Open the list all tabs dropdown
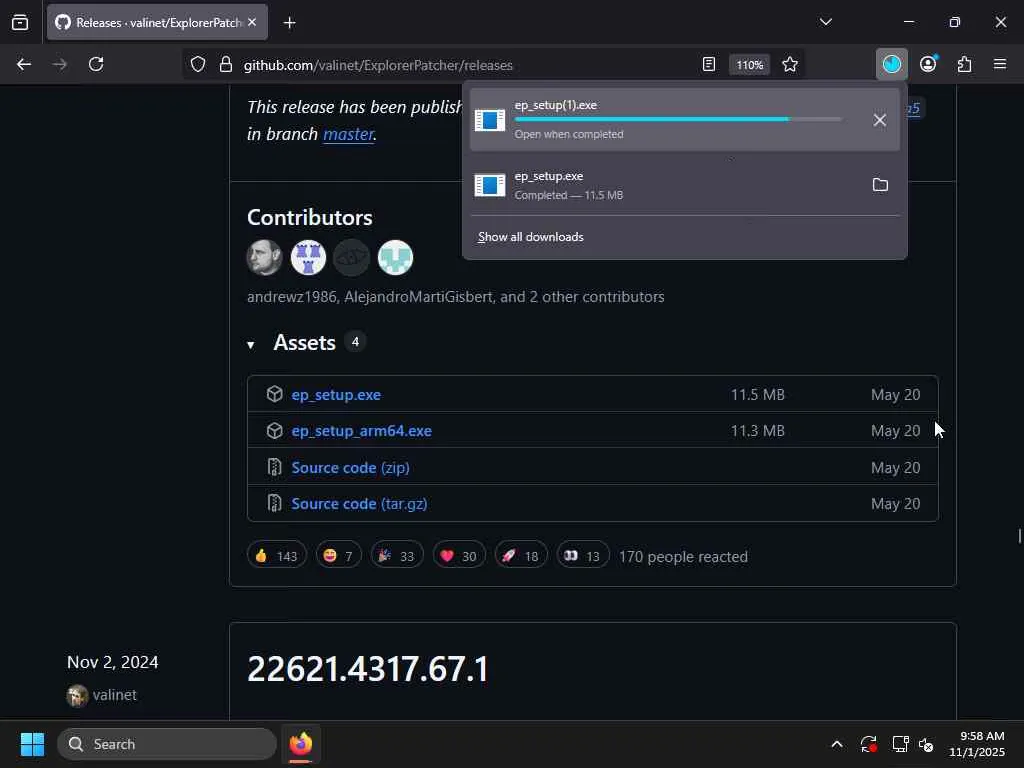Image resolution: width=1024 pixels, height=768 pixels. coord(825,22)
